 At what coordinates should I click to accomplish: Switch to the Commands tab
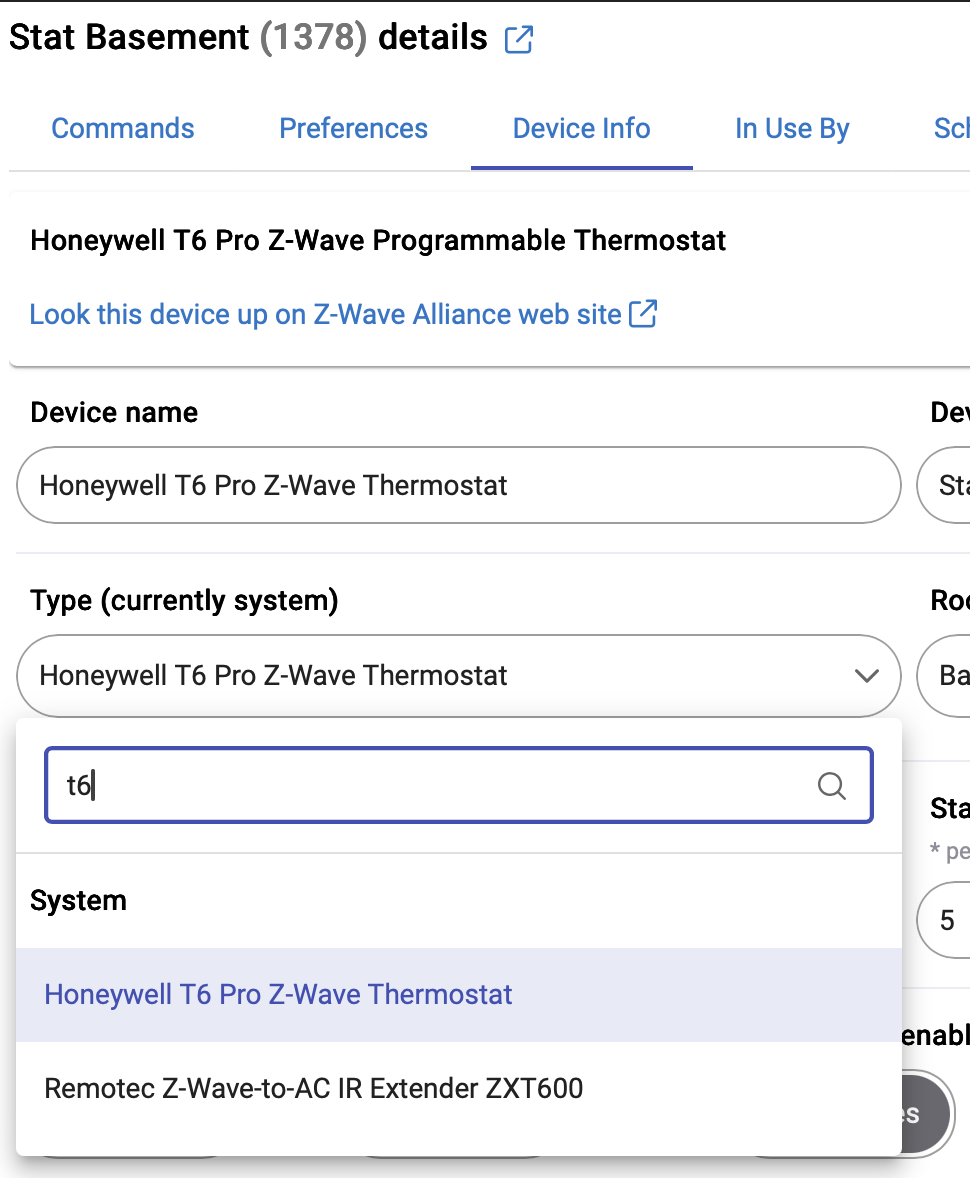(x=123, y=129)
